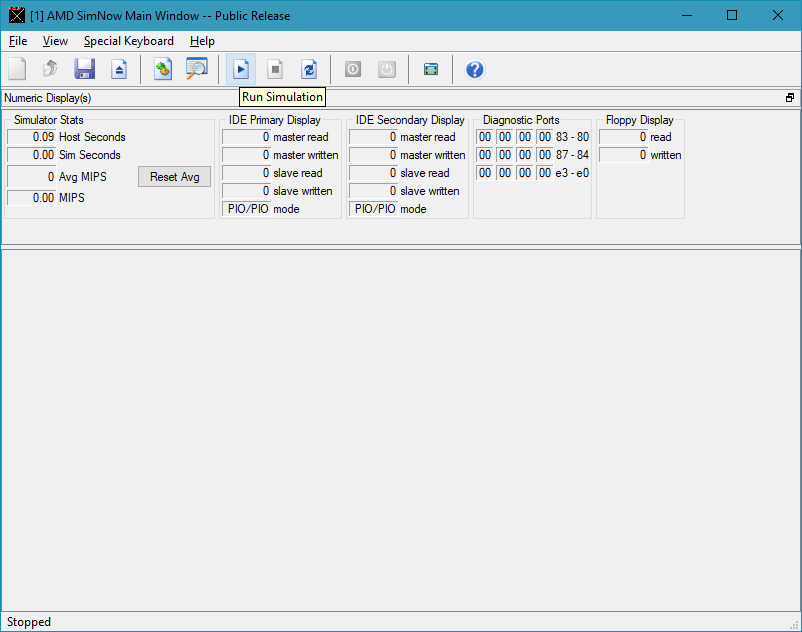
Task: Click the magnifying glass toolbar icon
Action: click(x=197, y=69)
